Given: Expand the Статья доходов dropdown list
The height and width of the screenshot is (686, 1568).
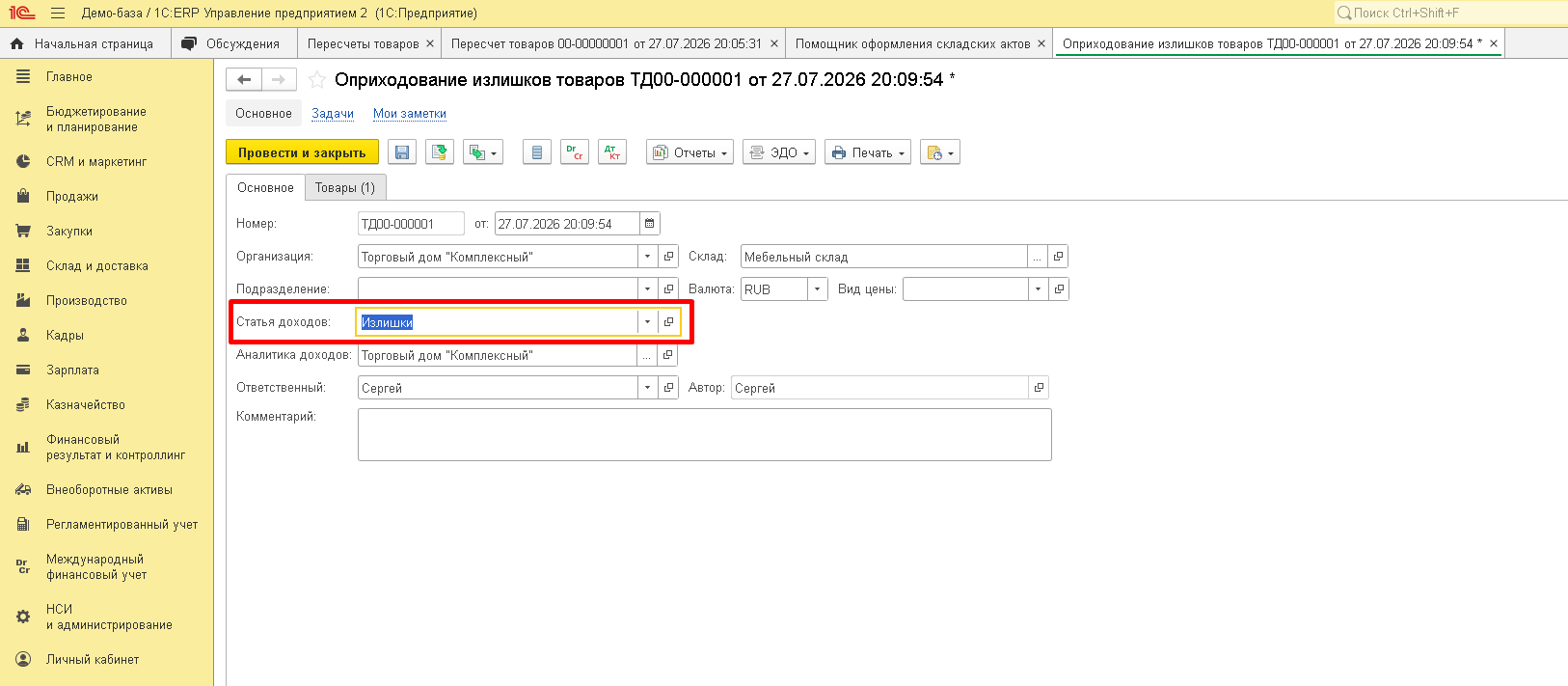Looking at the screenshot, I should click(647, 322).
